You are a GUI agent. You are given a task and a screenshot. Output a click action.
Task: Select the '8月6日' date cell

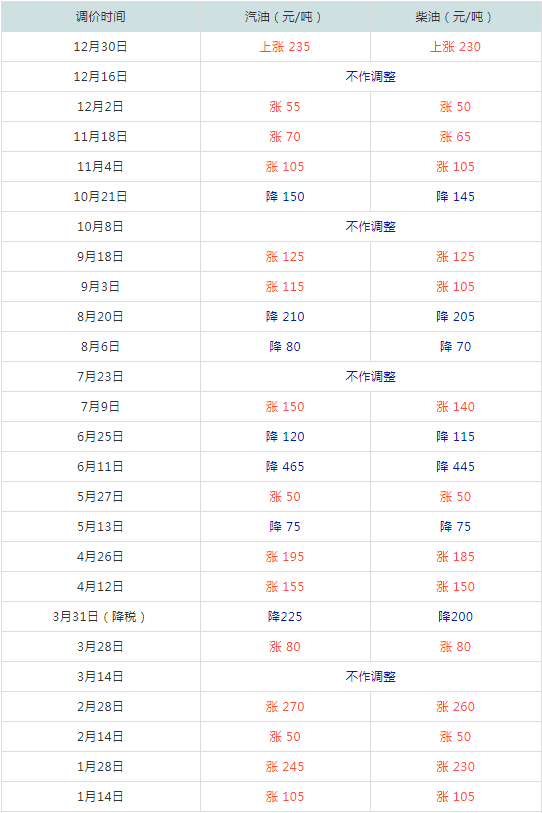[101, 347]
